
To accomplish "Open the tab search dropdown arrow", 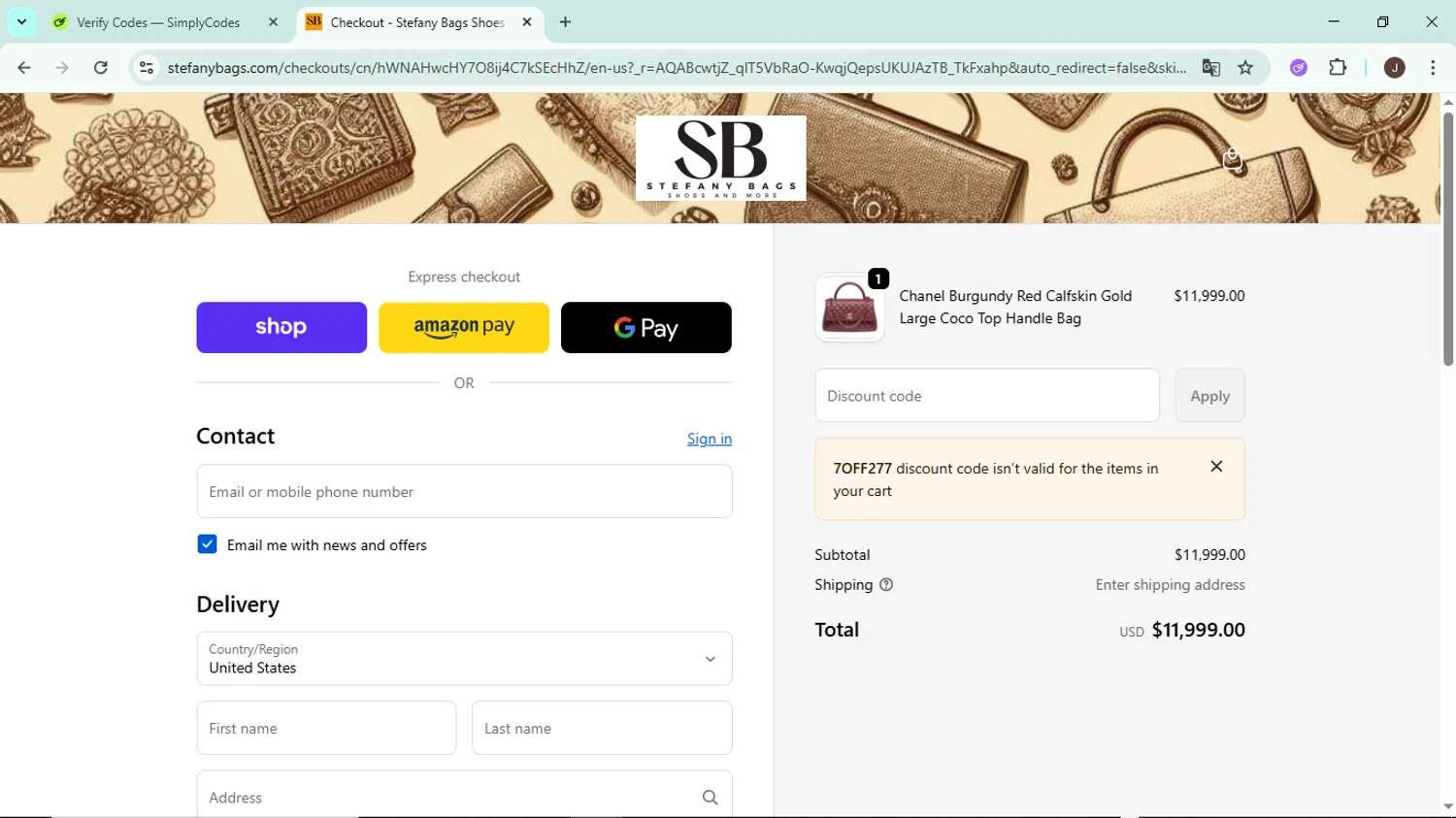I will point(21,22).
